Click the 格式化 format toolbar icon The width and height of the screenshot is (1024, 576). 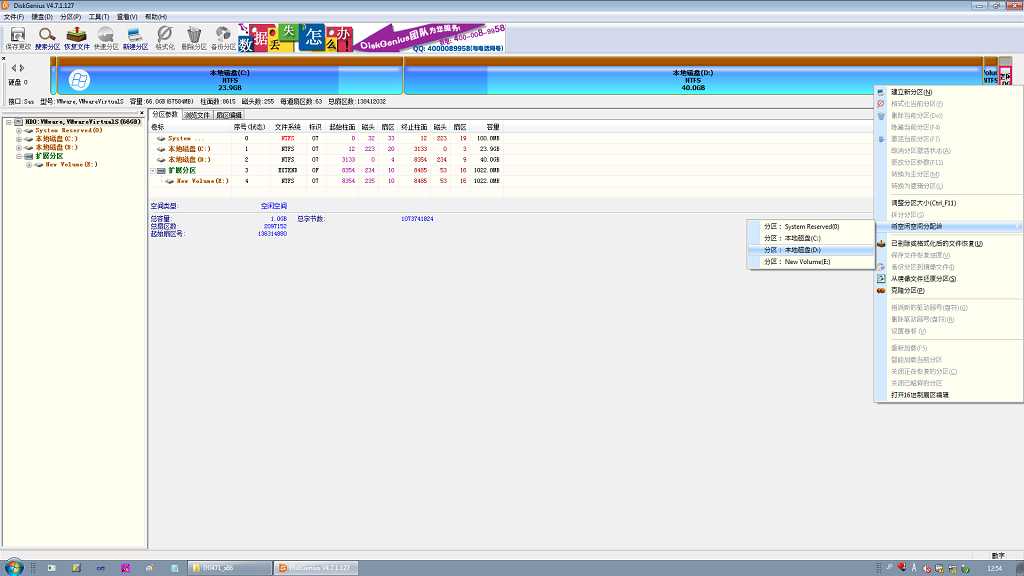[x=165, y=38]
